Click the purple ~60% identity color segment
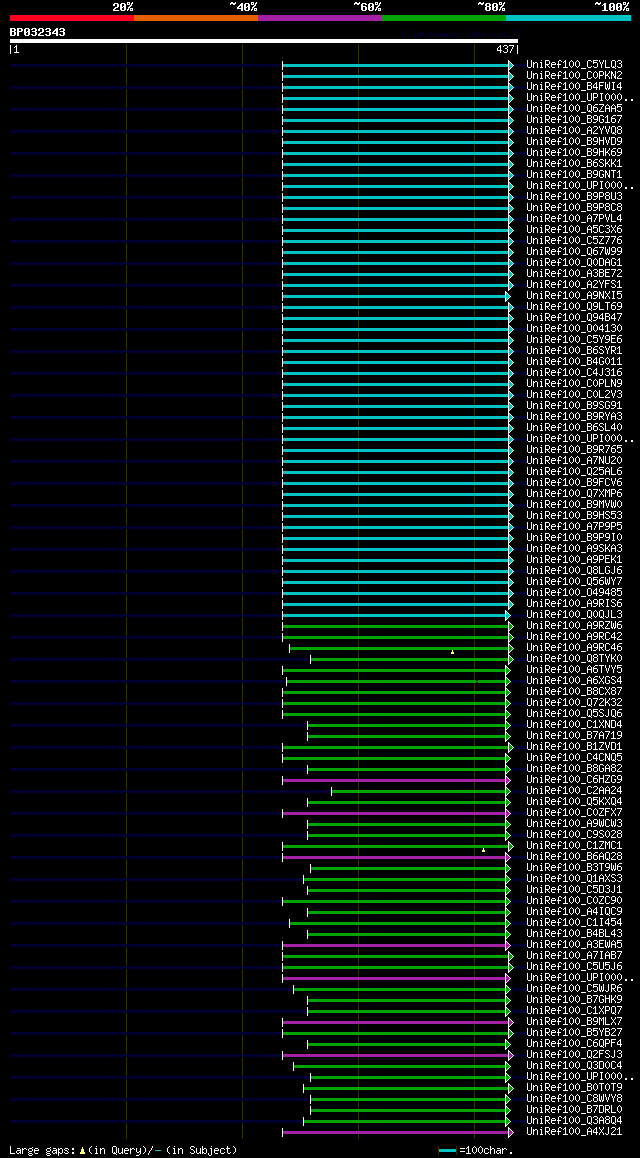The height and width of the screenshot is (1158, 640). [x=320, y=17]
